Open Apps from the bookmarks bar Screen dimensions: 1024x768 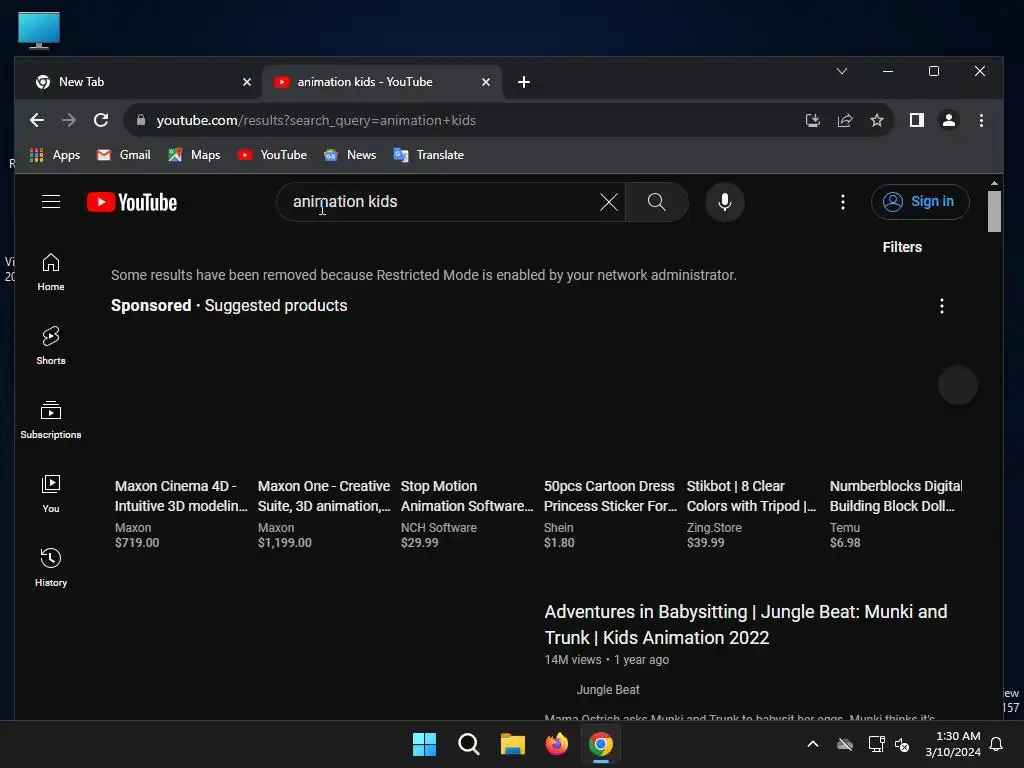[55, 155]
